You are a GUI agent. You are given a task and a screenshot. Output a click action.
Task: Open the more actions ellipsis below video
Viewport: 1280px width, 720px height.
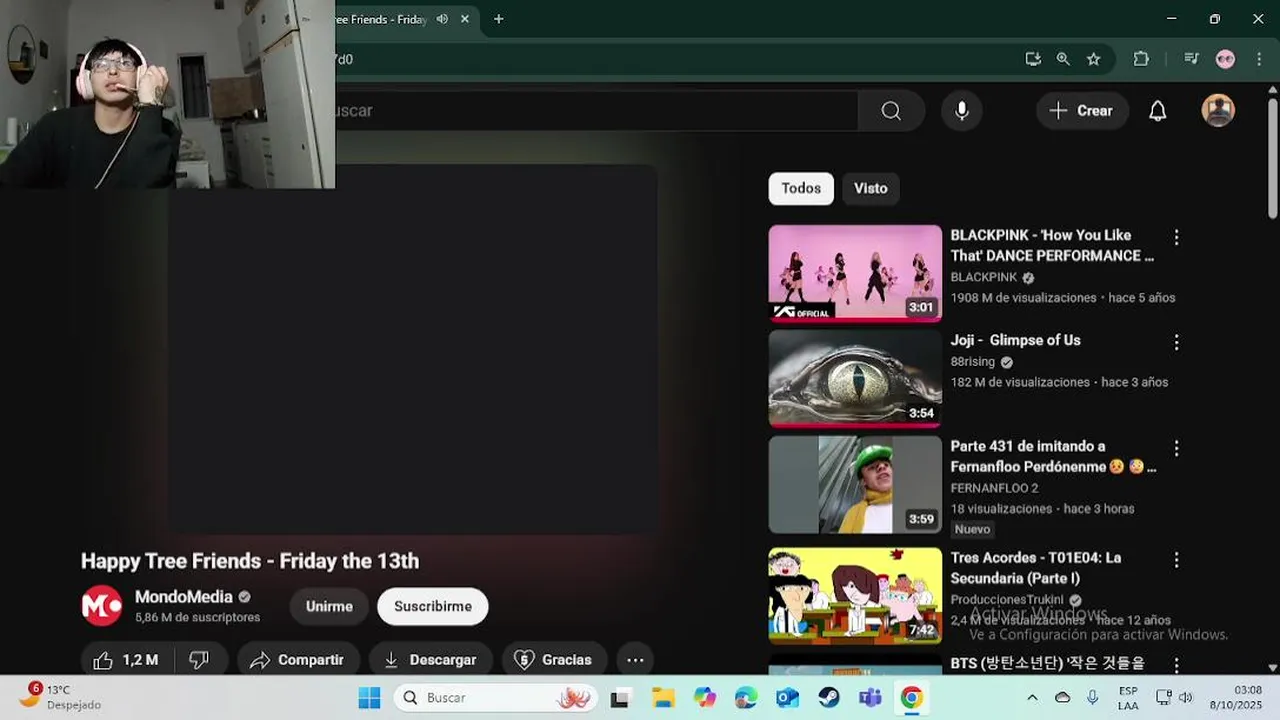(635, 660)
